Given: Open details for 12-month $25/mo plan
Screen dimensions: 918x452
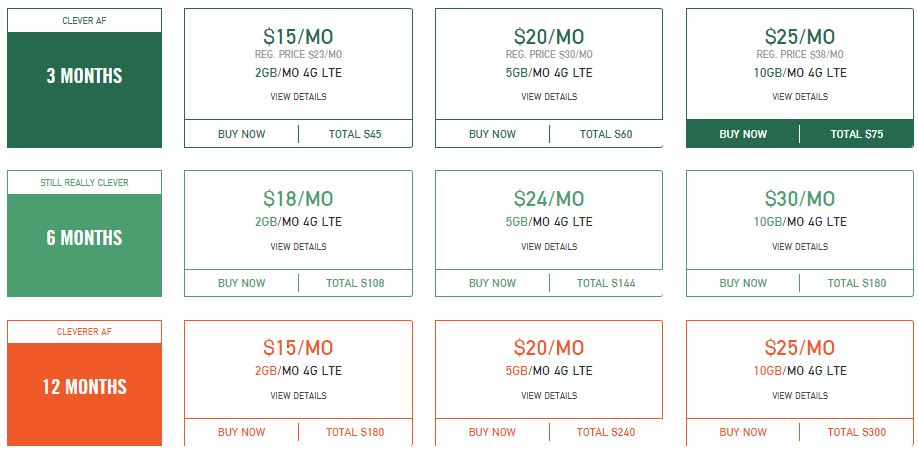Looking at the screenshot, I should coord(800,396).
